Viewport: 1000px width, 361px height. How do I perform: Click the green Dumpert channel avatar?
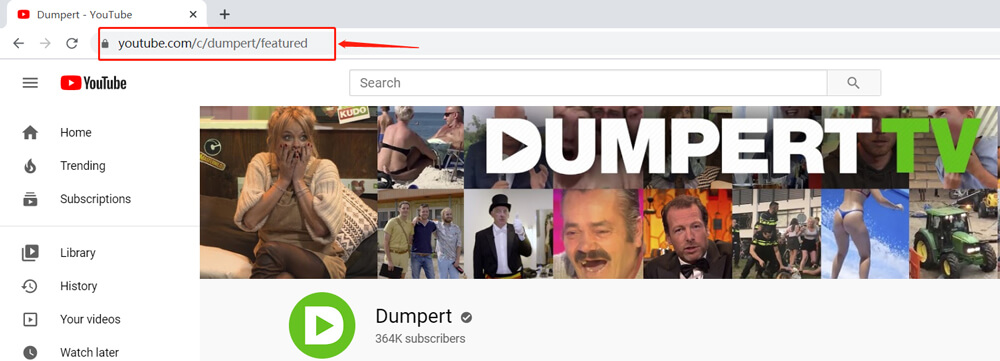point(322,325)
